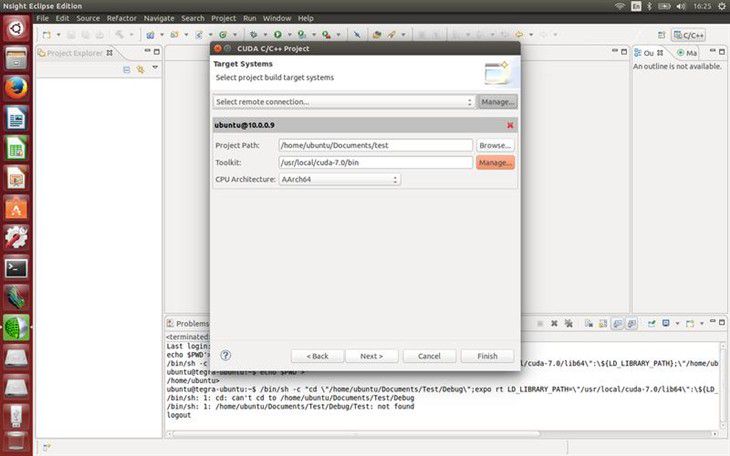Open the Navigate menu
Viewport: 730px width, 456px height.
pyautogui.click(x=159, y=18)
